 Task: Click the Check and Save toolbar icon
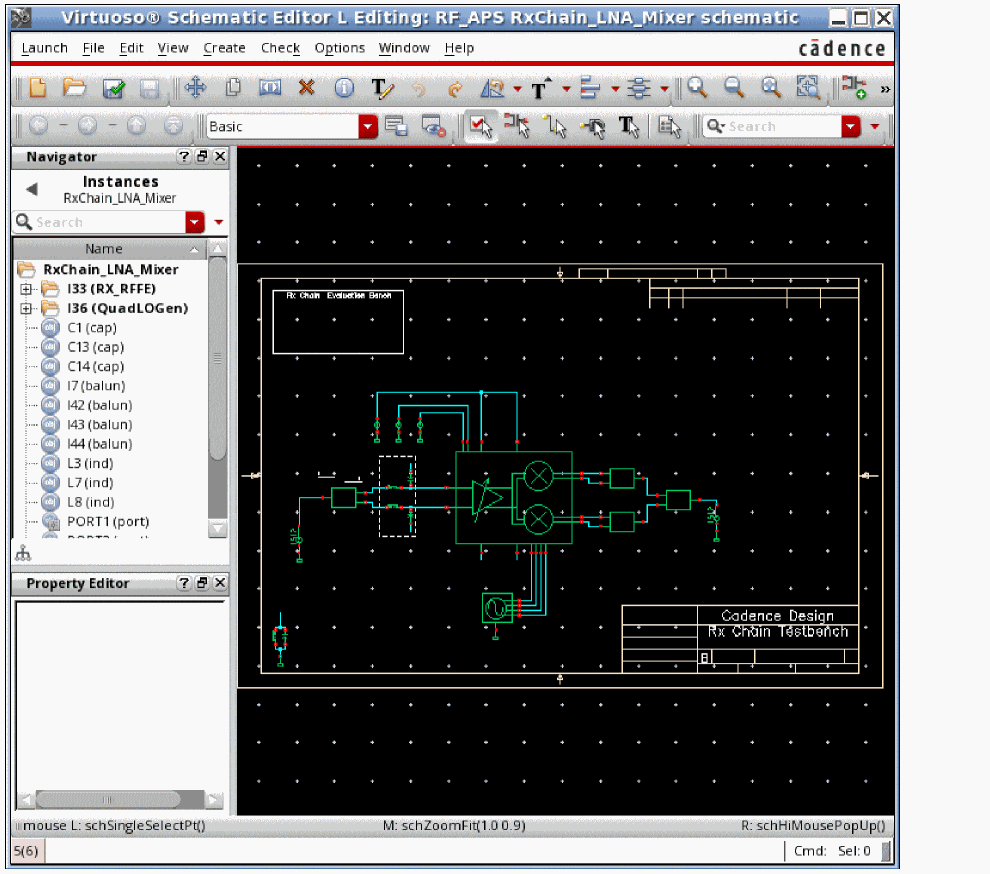pos(113,89)
